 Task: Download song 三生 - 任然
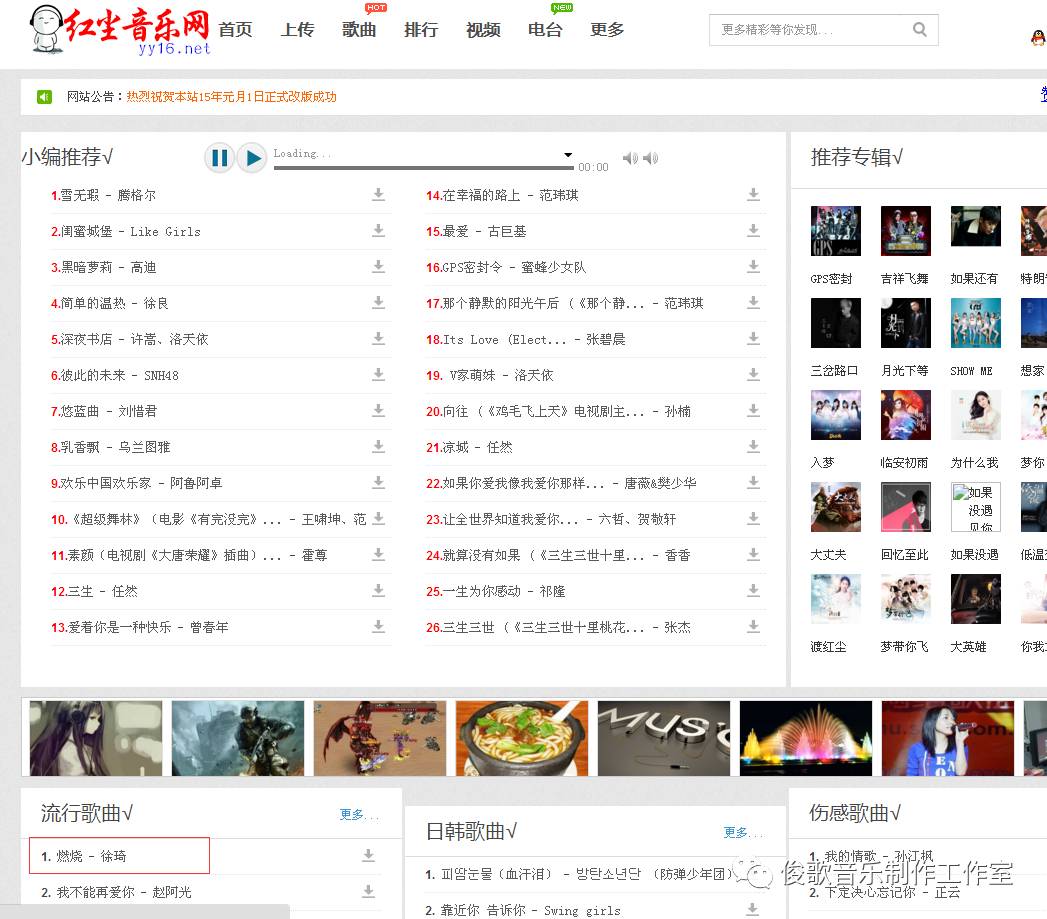[x=379, y=590]
